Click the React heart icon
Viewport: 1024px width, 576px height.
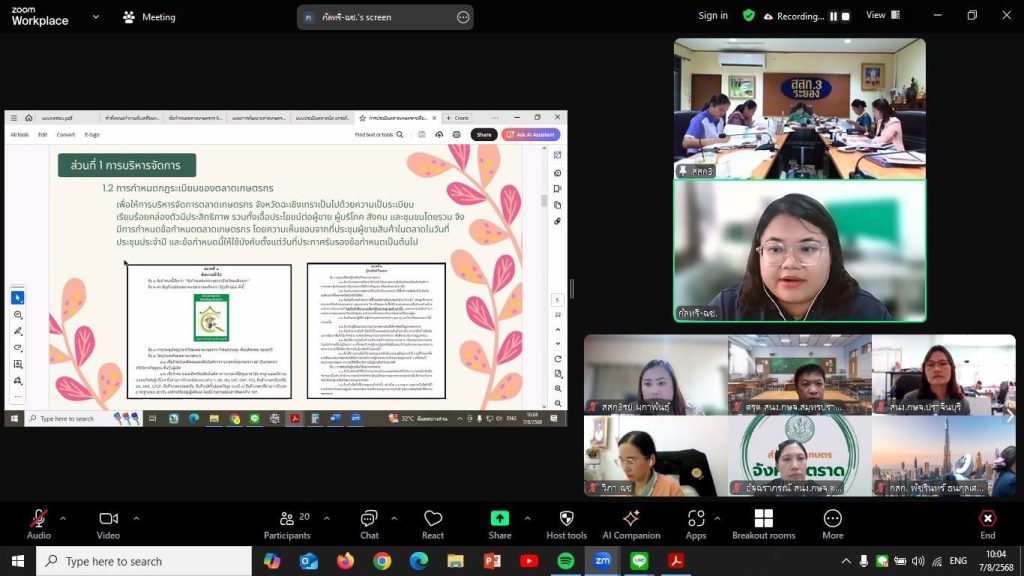(x=433, y=519)
